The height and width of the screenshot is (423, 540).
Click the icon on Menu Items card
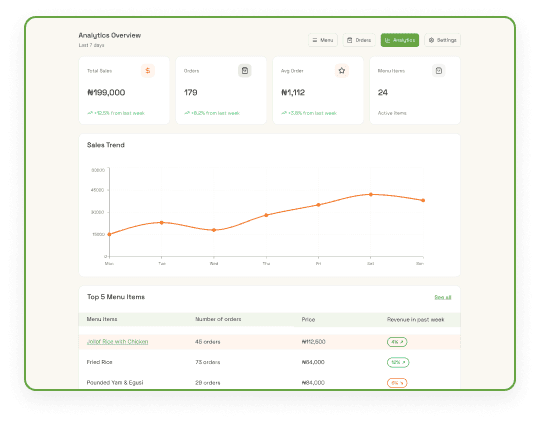[x=438, y=71]
